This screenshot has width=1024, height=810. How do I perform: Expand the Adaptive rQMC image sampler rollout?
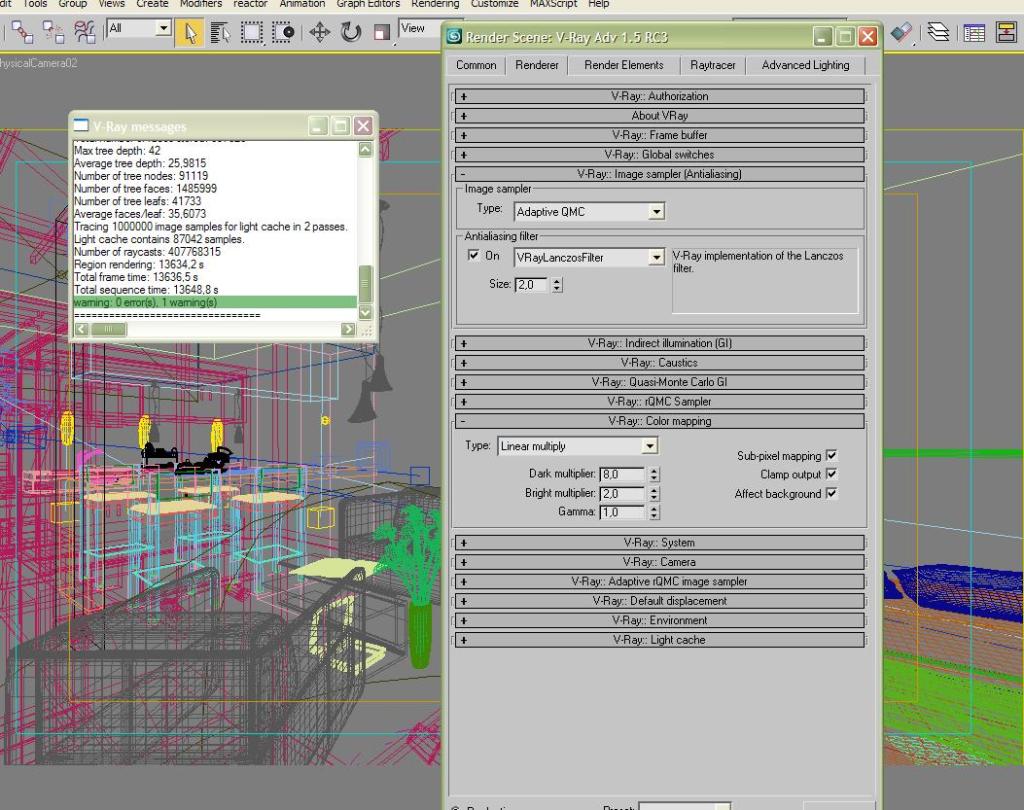pyautogui.click(x=660, y=581)
